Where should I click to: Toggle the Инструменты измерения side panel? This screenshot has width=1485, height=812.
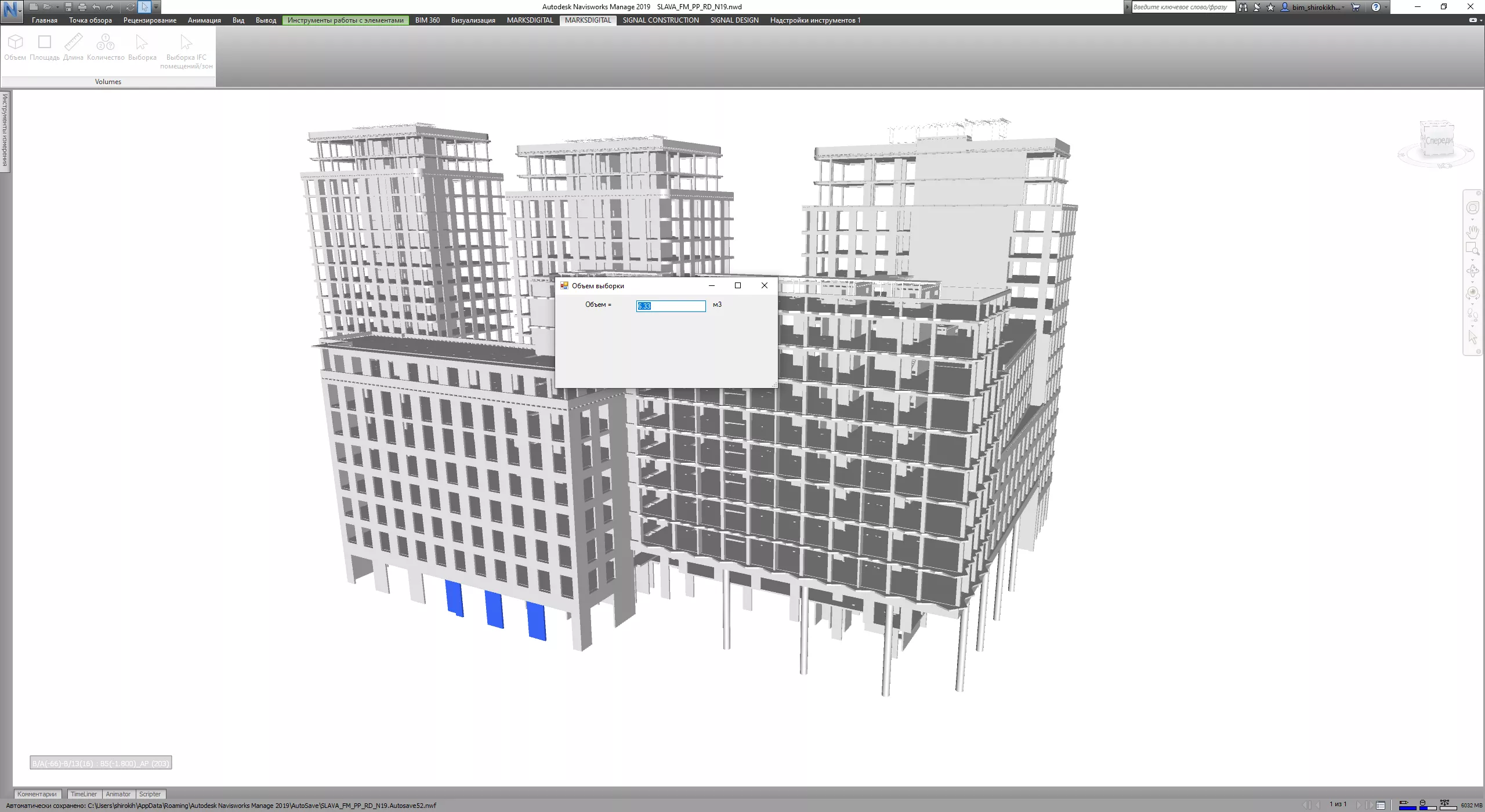coord(5,131)
